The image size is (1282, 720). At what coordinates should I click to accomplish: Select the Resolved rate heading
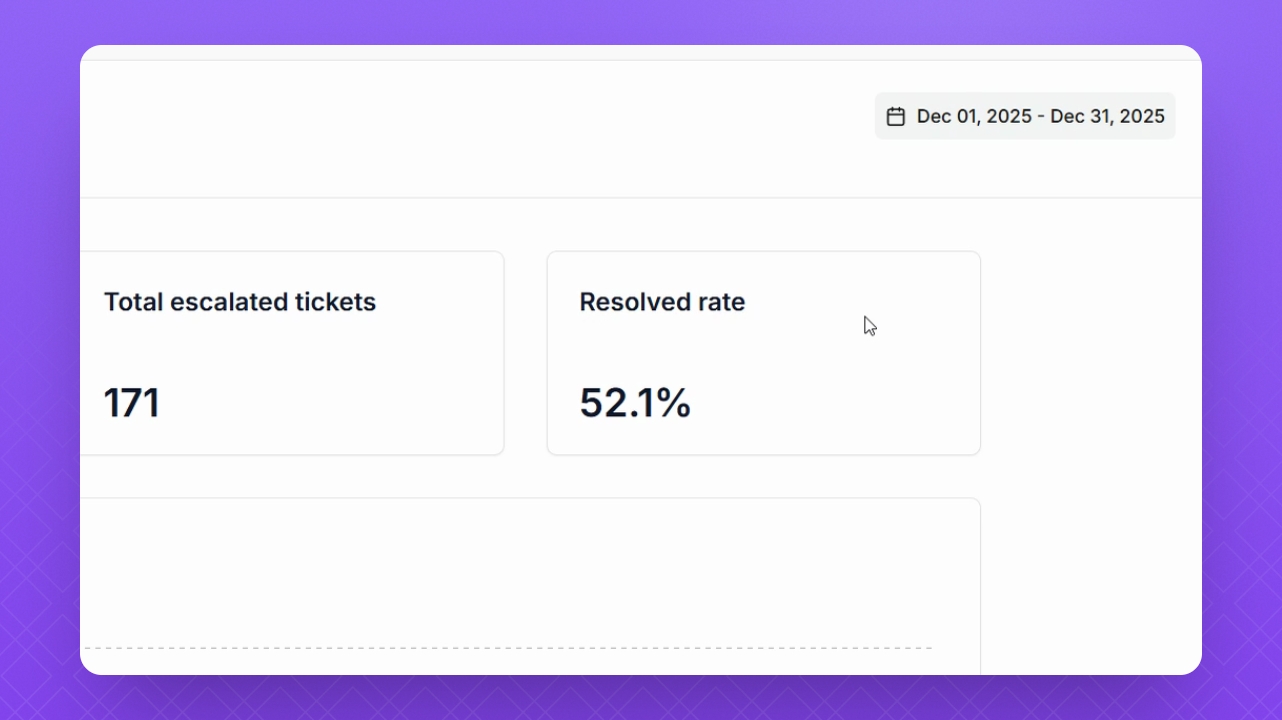pos(662,302)
